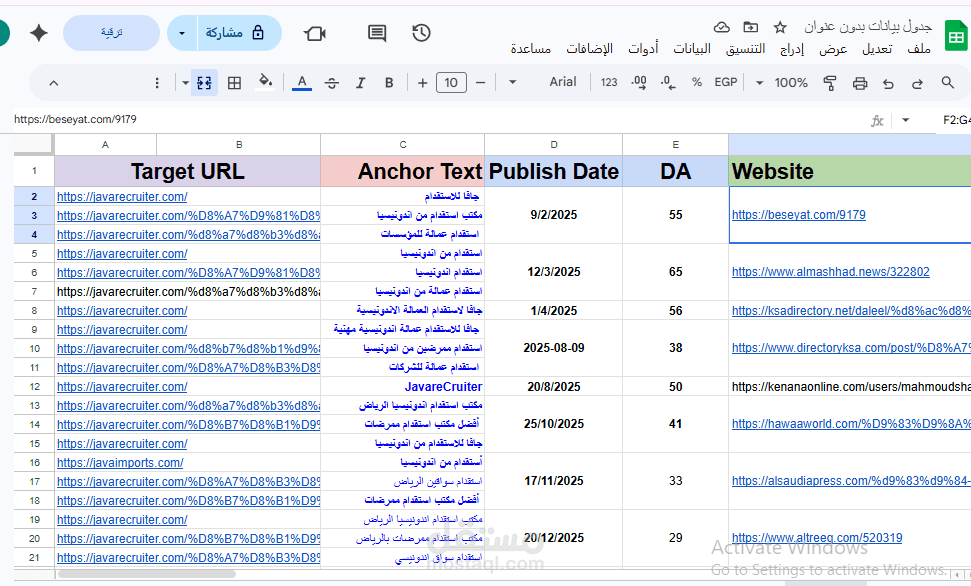Screen dimensions: 971x586
Task: Expand the merge type dropdown arrow
Action: pos(185,82)
